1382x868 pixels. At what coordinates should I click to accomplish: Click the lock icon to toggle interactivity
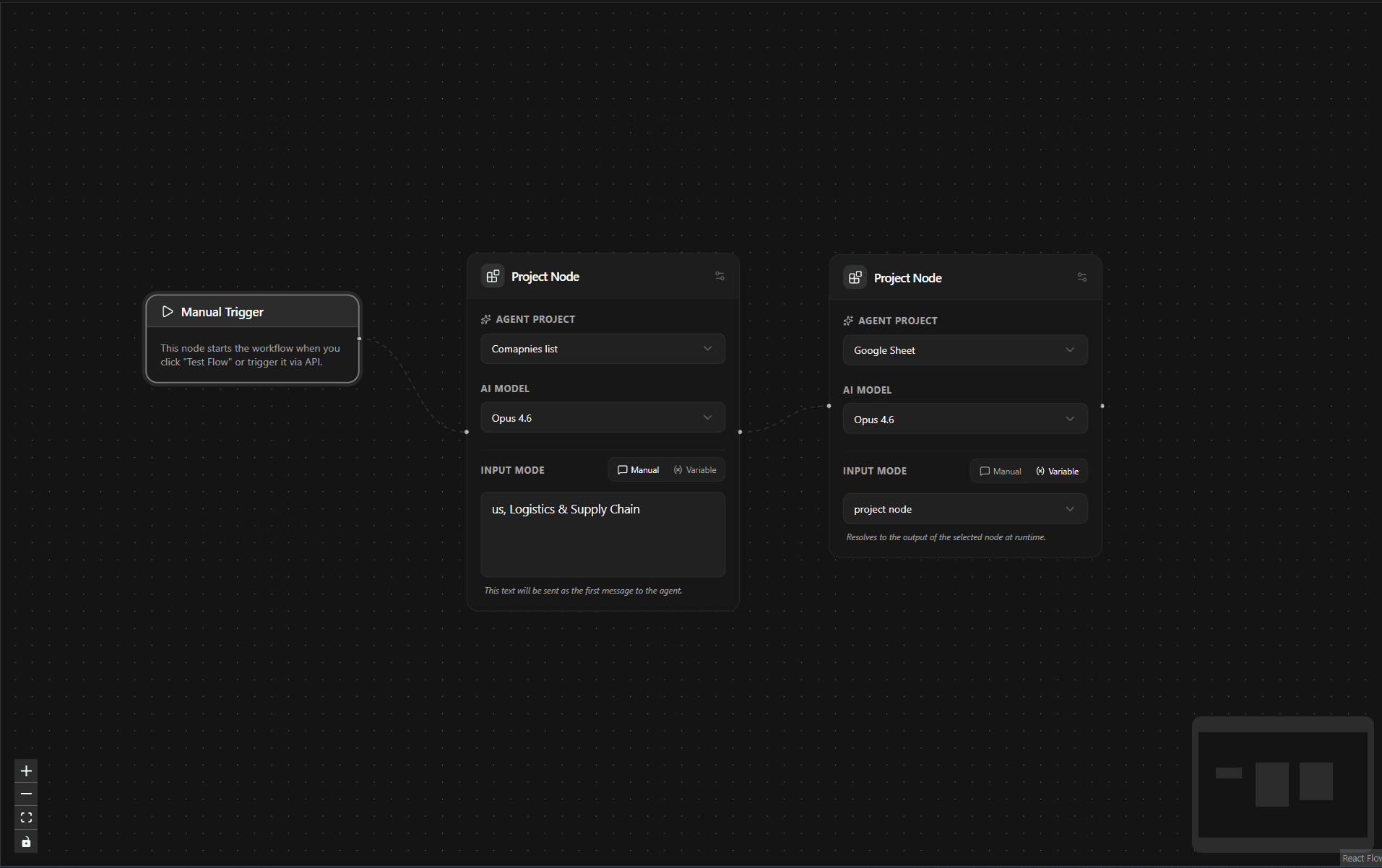(25, 841)
